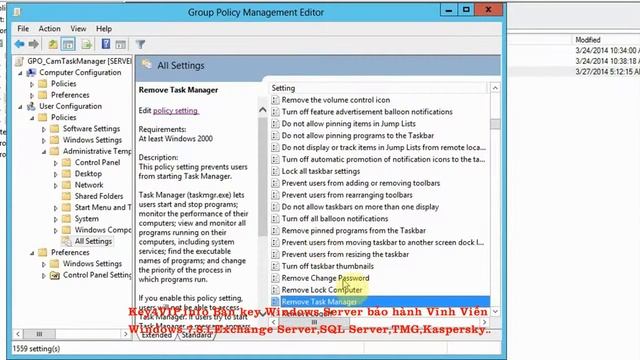Viewport: 640px width, 360px height.
Task: Open the View menu
Action: 78,29
